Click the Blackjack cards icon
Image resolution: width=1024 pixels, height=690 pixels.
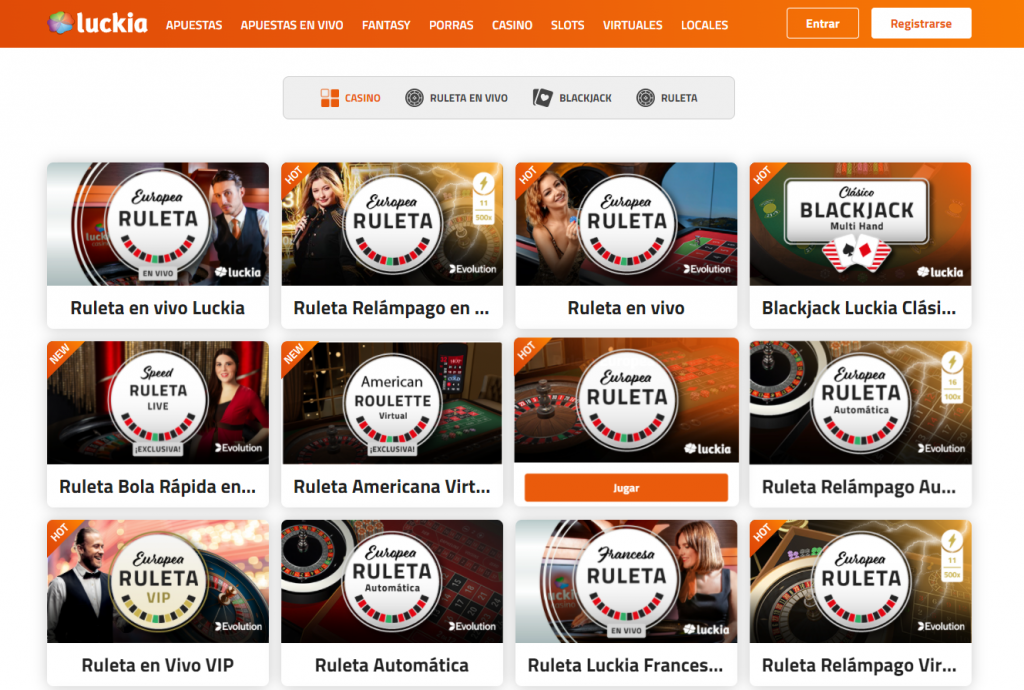click(x=542, y=98)
